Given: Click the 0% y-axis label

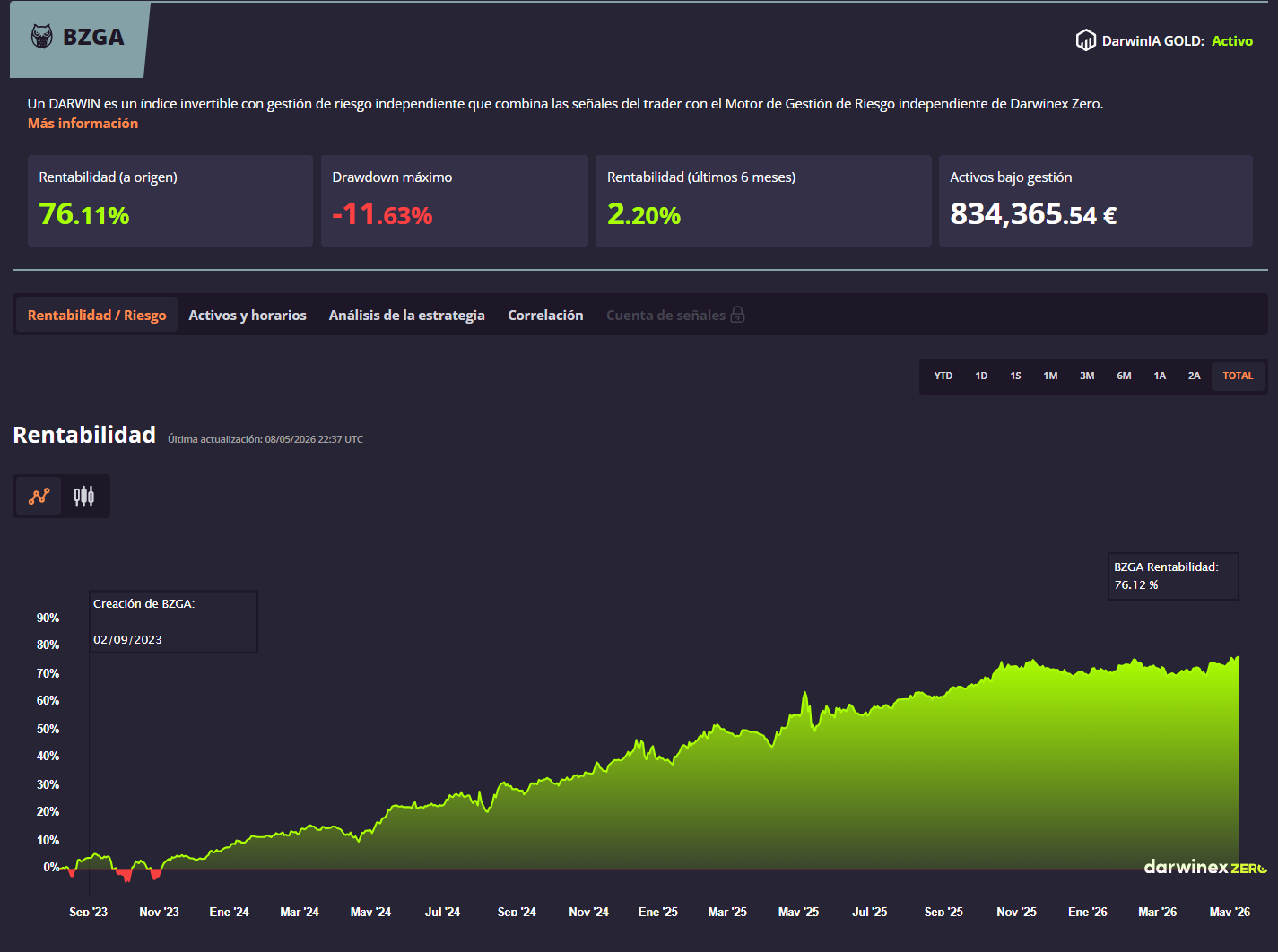Looking at the screenshot, I should click(x=51, y=867).
